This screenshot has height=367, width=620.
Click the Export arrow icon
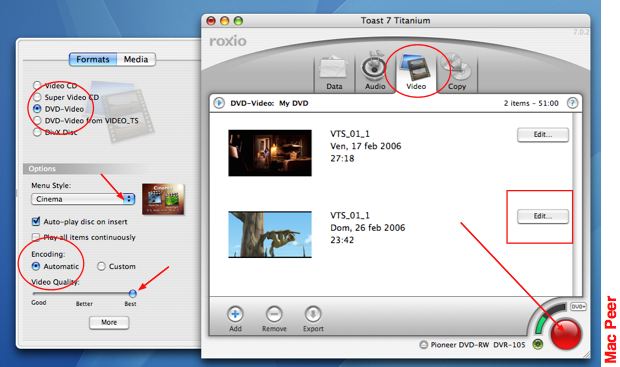pos(313,314)
